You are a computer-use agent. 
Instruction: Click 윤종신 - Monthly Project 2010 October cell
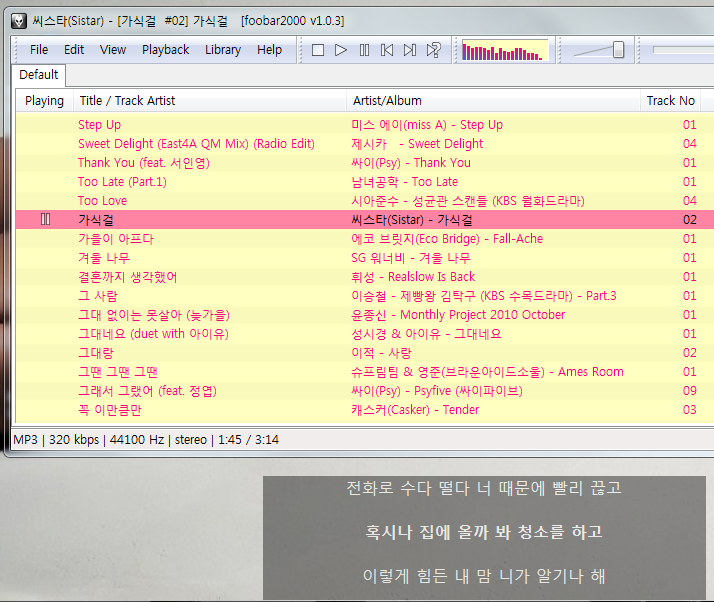pos(458,315)
